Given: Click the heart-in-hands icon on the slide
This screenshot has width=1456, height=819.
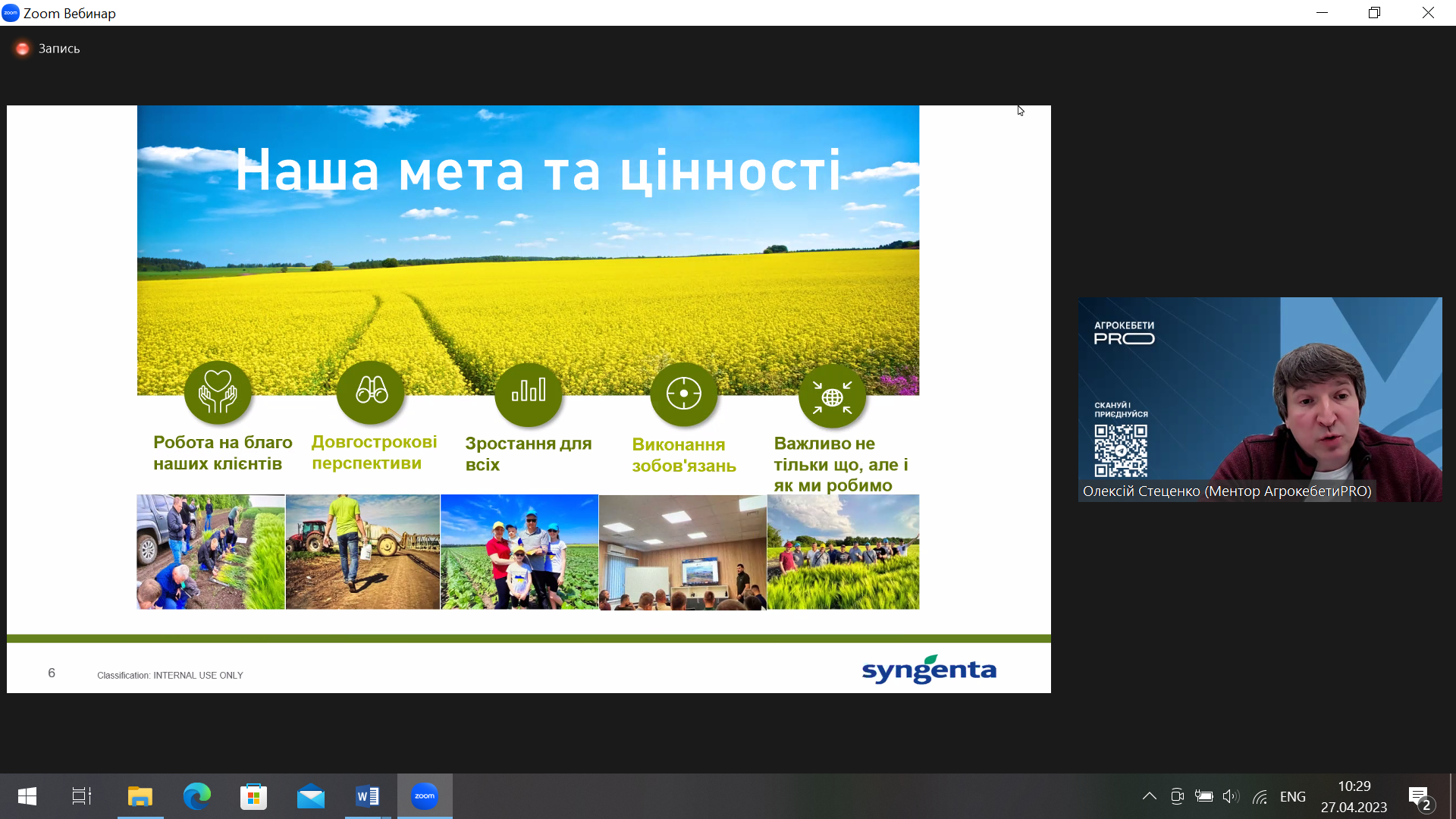Looking at the screenshot, I should point(218,393).
